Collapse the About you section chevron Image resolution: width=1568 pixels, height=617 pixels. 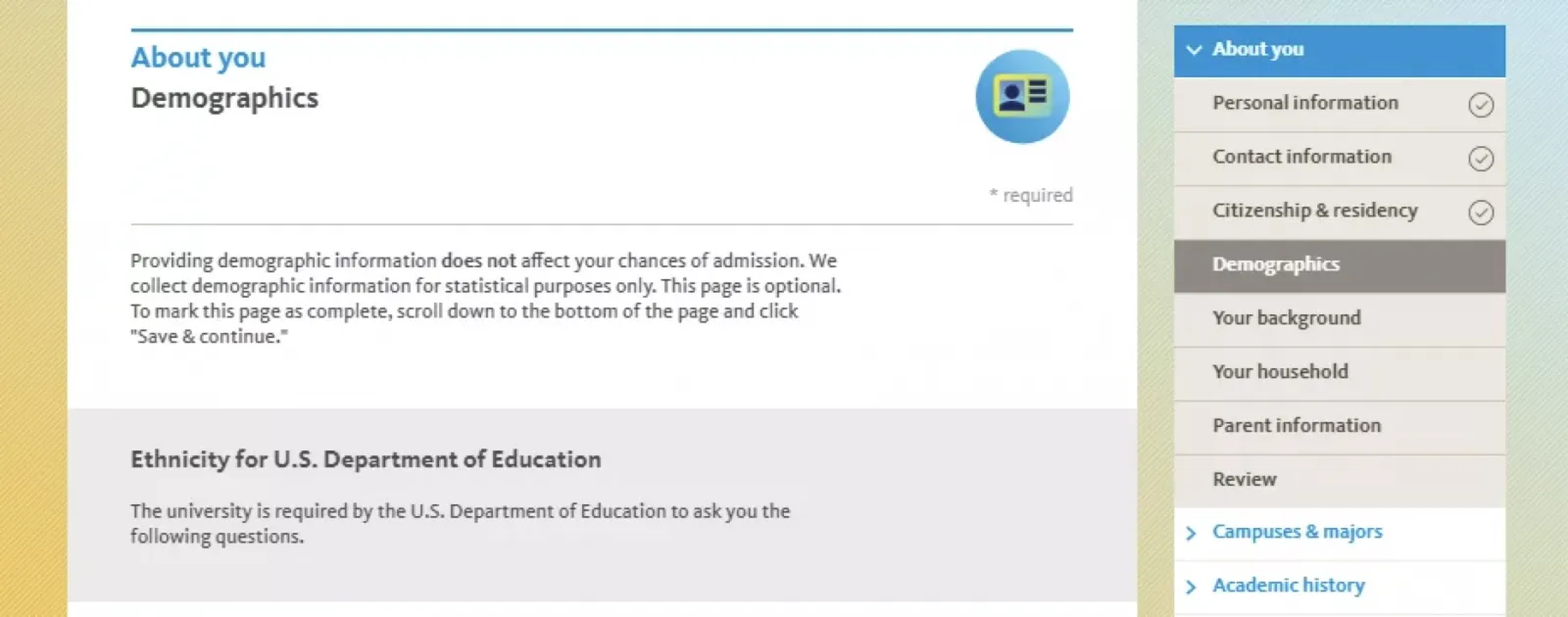(x=1194, y=50)
